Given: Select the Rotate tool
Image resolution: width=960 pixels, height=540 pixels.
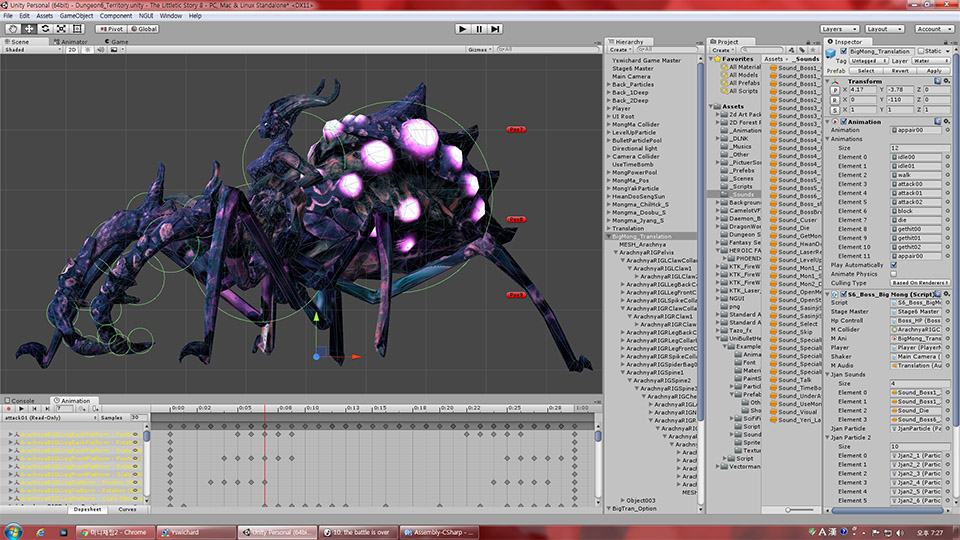Looking at the screenshot, I should point(45,29).
